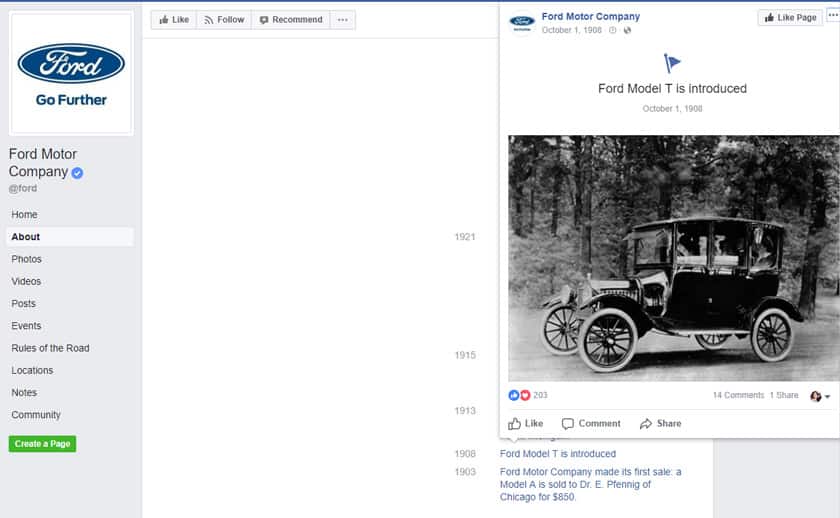Open the first sale Model A milestone link
Screen dimensions: 840x518
[590, 484]
